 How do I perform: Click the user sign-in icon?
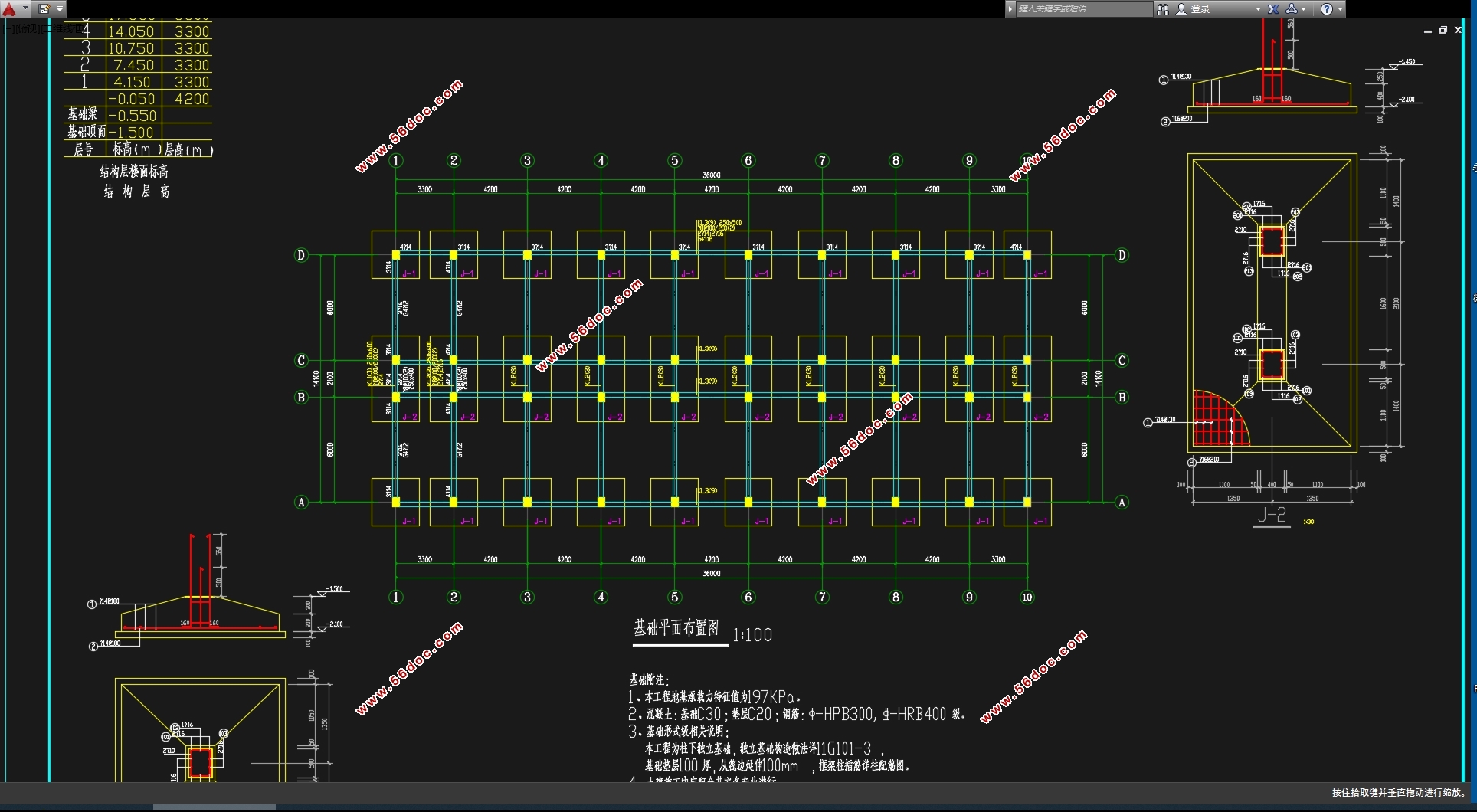point(1181,8)
